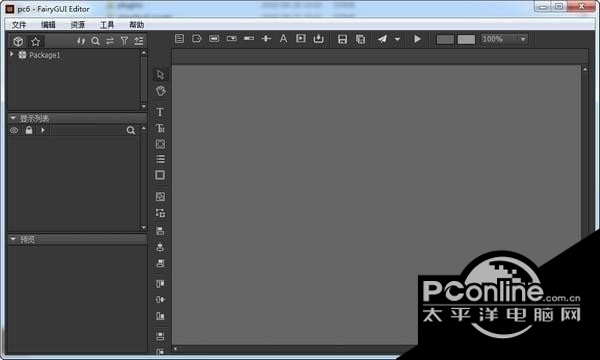Create a new combo box from the toolbar
This screenshot has width=600, height=360.
coord(232,39)
